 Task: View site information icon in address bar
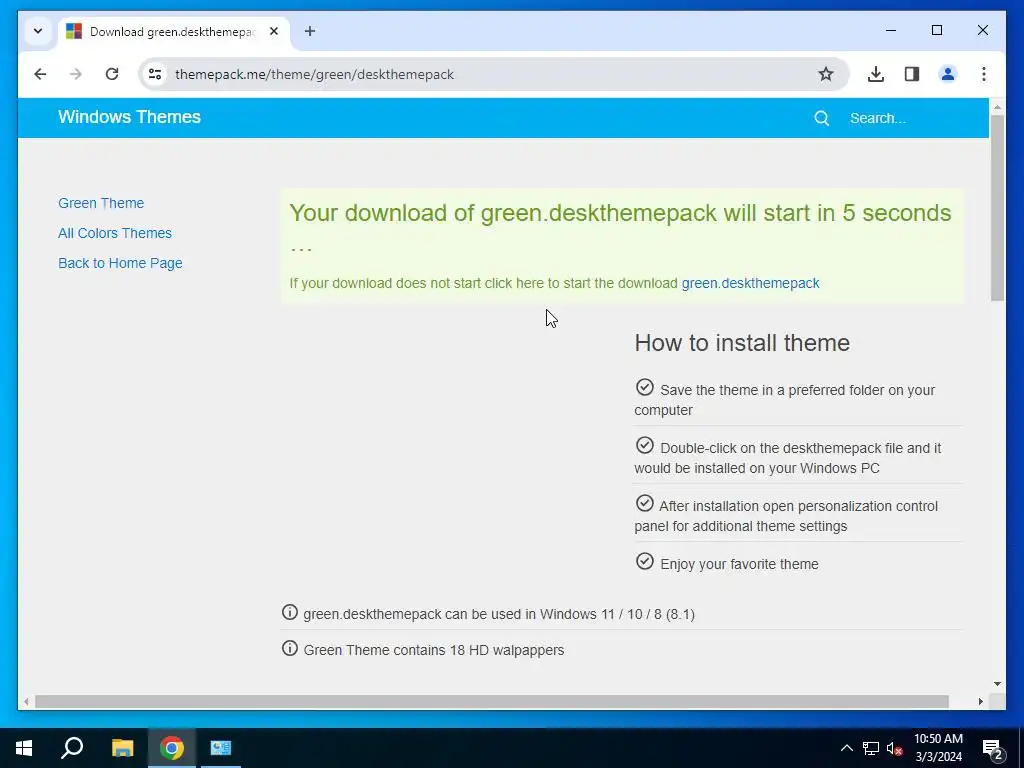point(155,74)
